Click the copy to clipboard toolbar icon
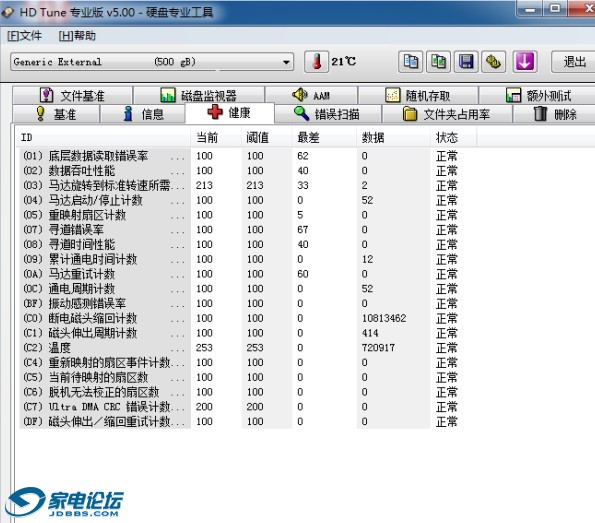This screenshot has width=595, height=523. 410,61
